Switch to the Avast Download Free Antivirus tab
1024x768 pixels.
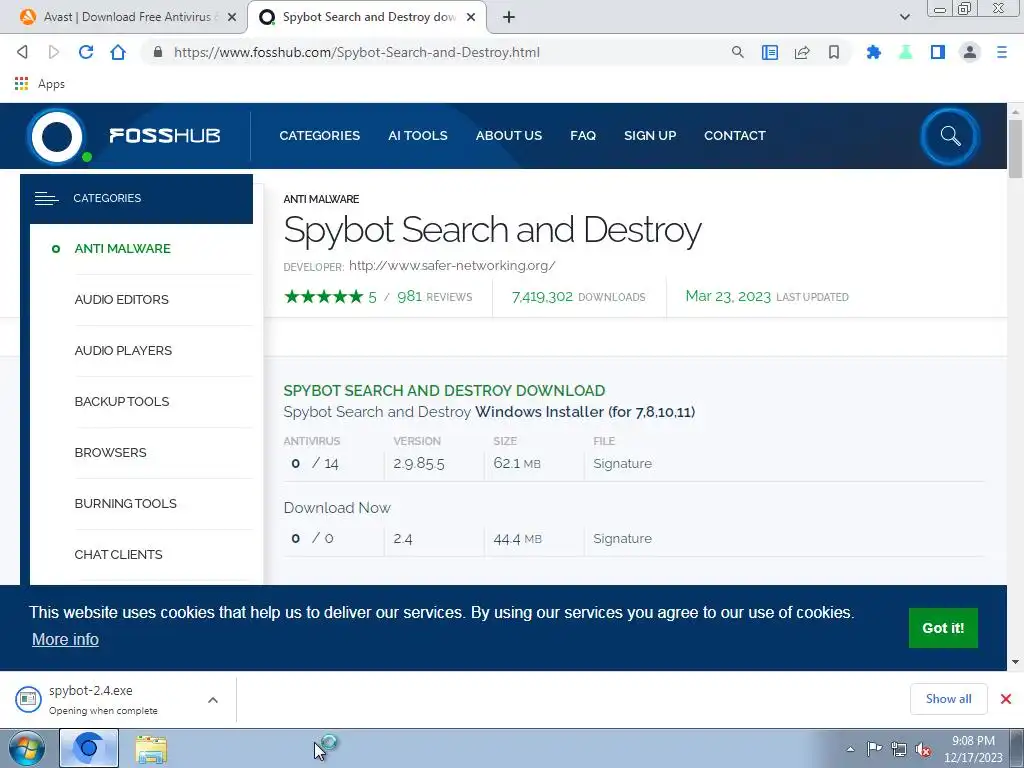(x=127, y=17)
